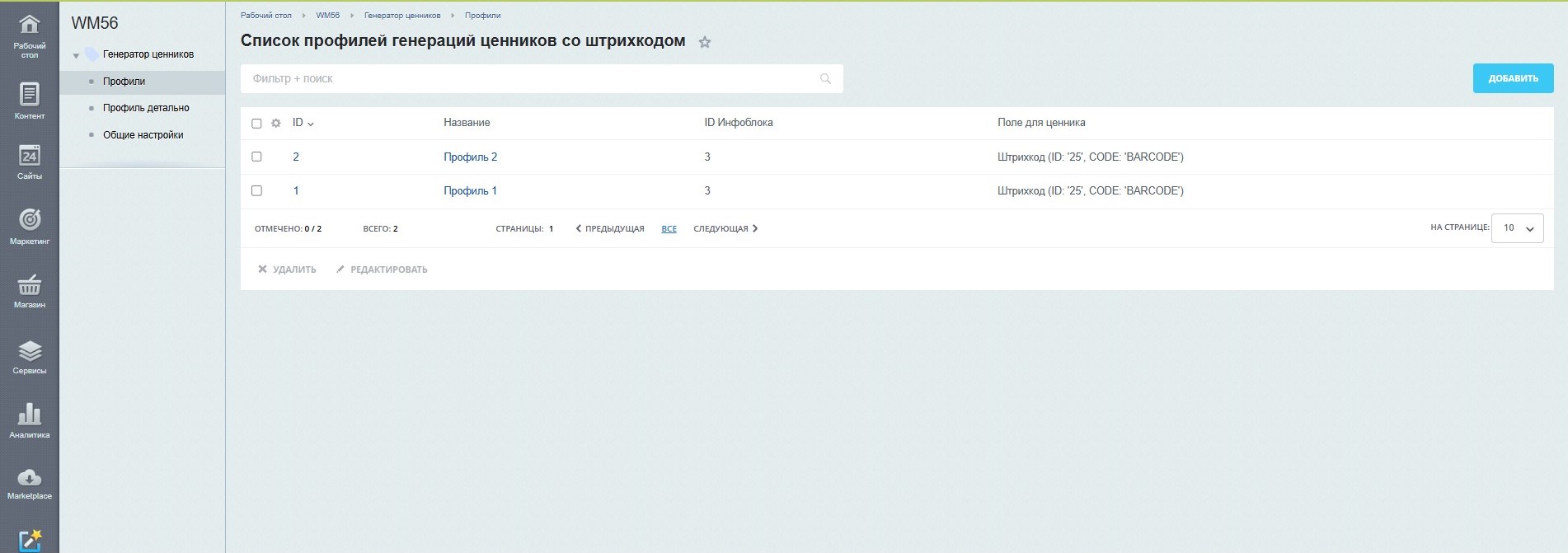The width and height of the screenshot is (1568, 553).
Task: Collapse the Генератор ценников tree node
Action: coord(76,55)
